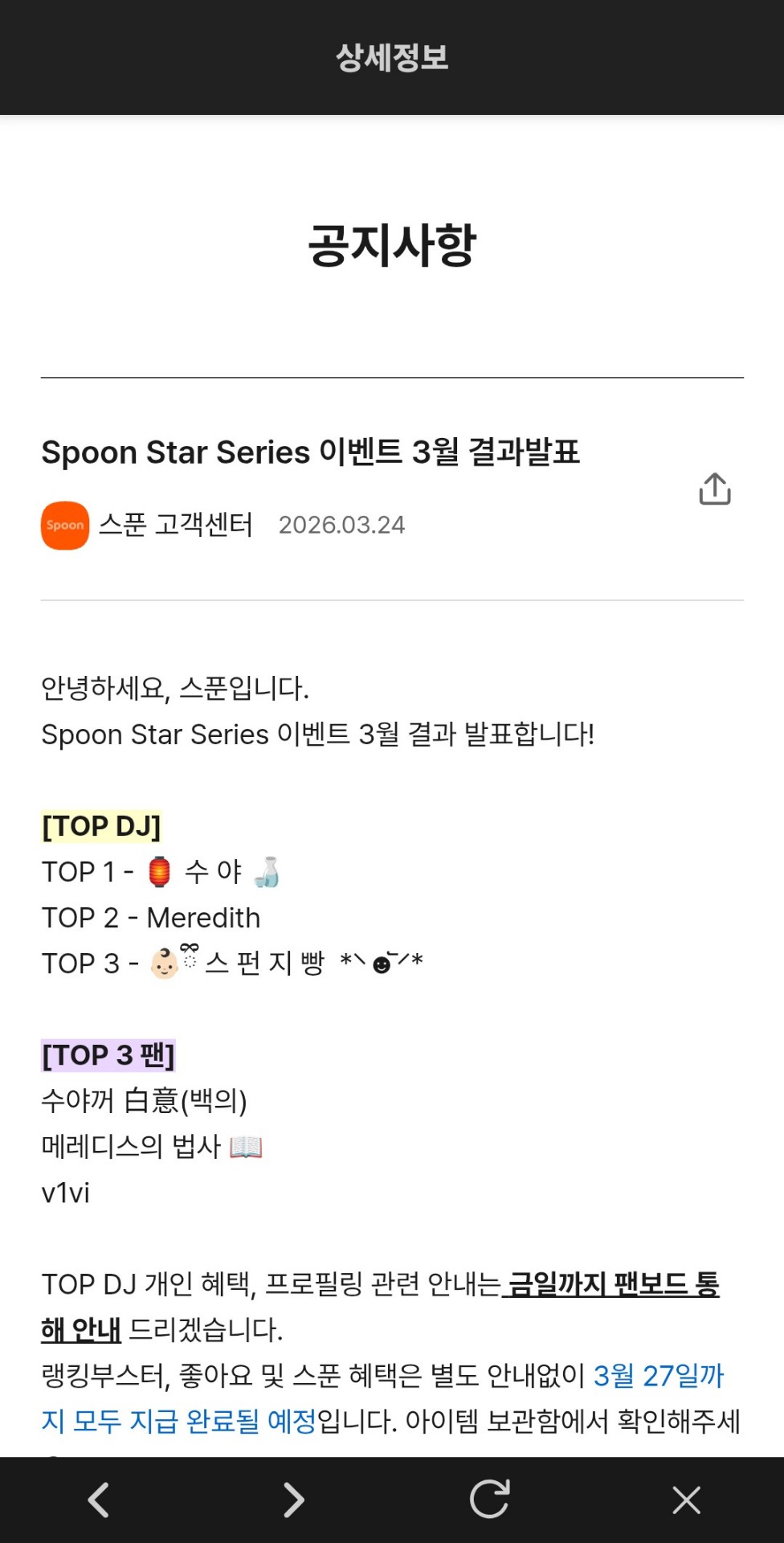Tap the sake bottle emoji after 수야
Screen dimensions: 784x1543
(267, 872)
